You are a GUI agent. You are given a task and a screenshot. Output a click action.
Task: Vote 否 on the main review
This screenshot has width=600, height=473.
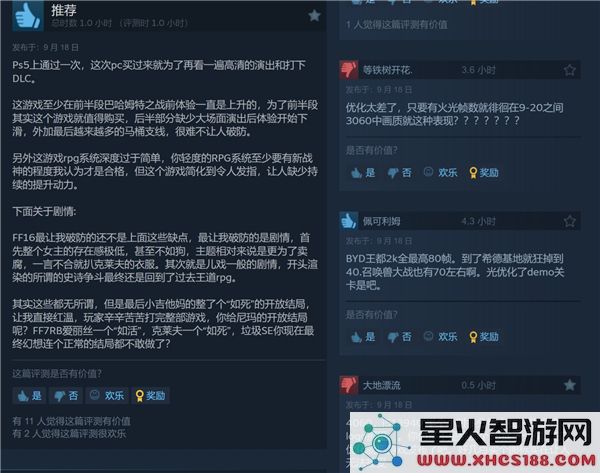(x=67, y=395)
